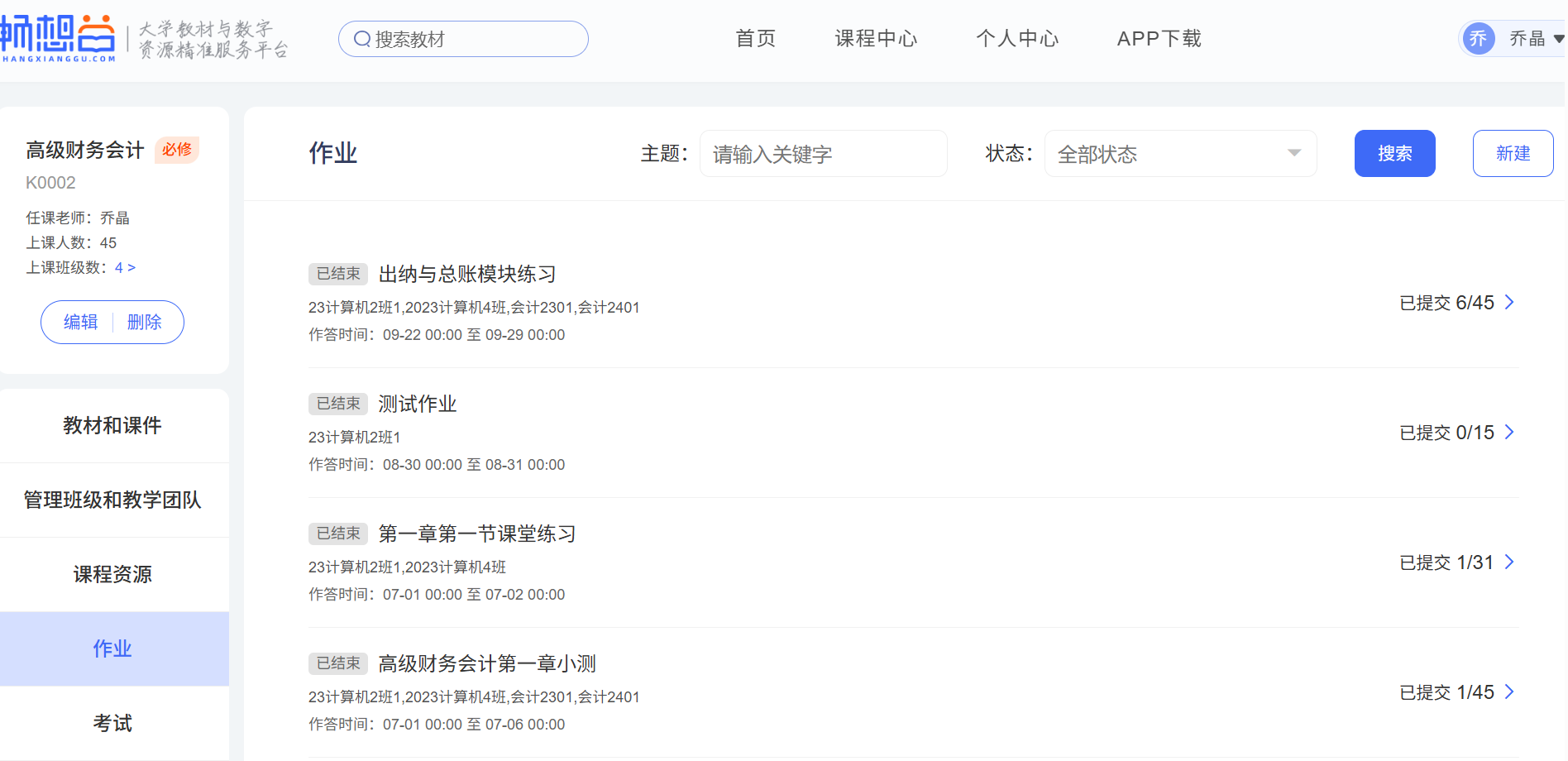
Task: Open the user account dropdown arrow
Action: click(x=1558, y=39)
